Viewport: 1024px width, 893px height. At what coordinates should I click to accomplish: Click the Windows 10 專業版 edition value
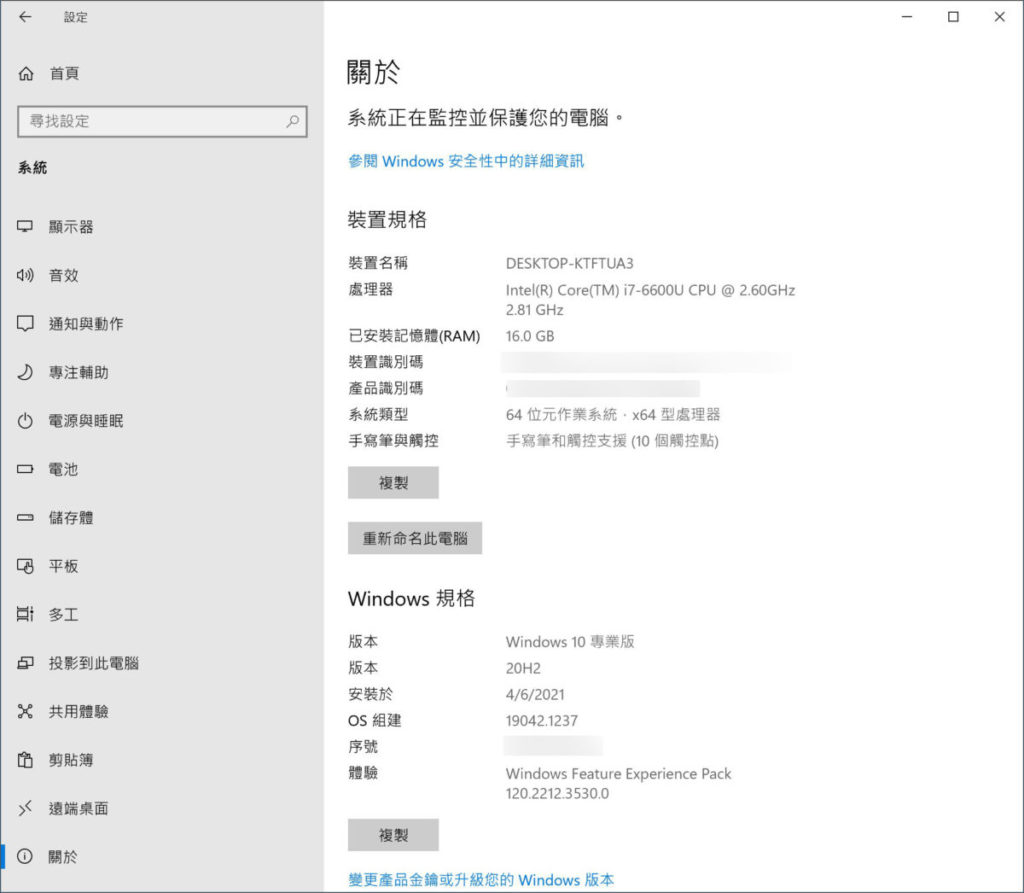tap(570, 641)
